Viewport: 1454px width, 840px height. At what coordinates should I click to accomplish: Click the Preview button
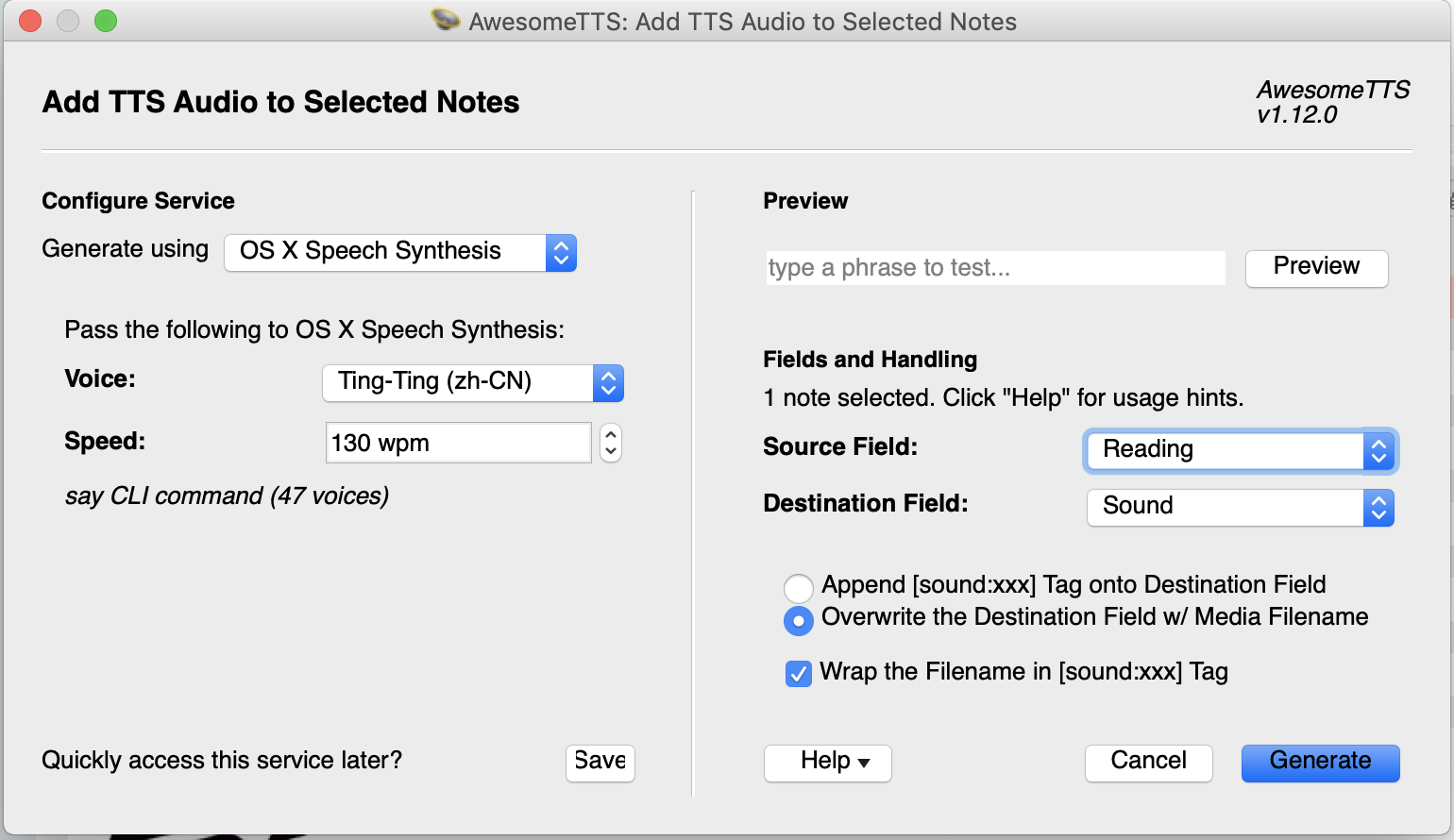click(1316, 267)
